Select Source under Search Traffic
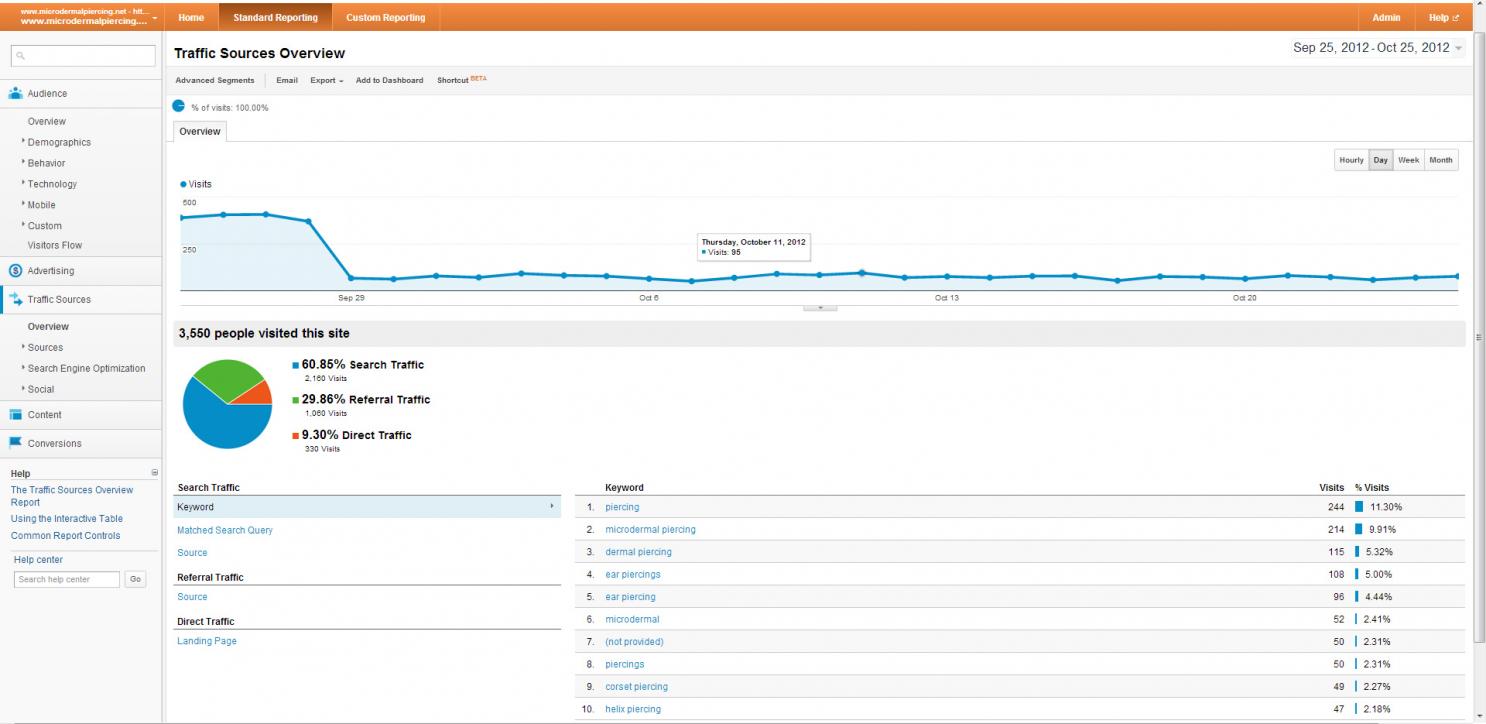Image resolution: width=1486 pixels, height=724 pixels. [192, 552]
